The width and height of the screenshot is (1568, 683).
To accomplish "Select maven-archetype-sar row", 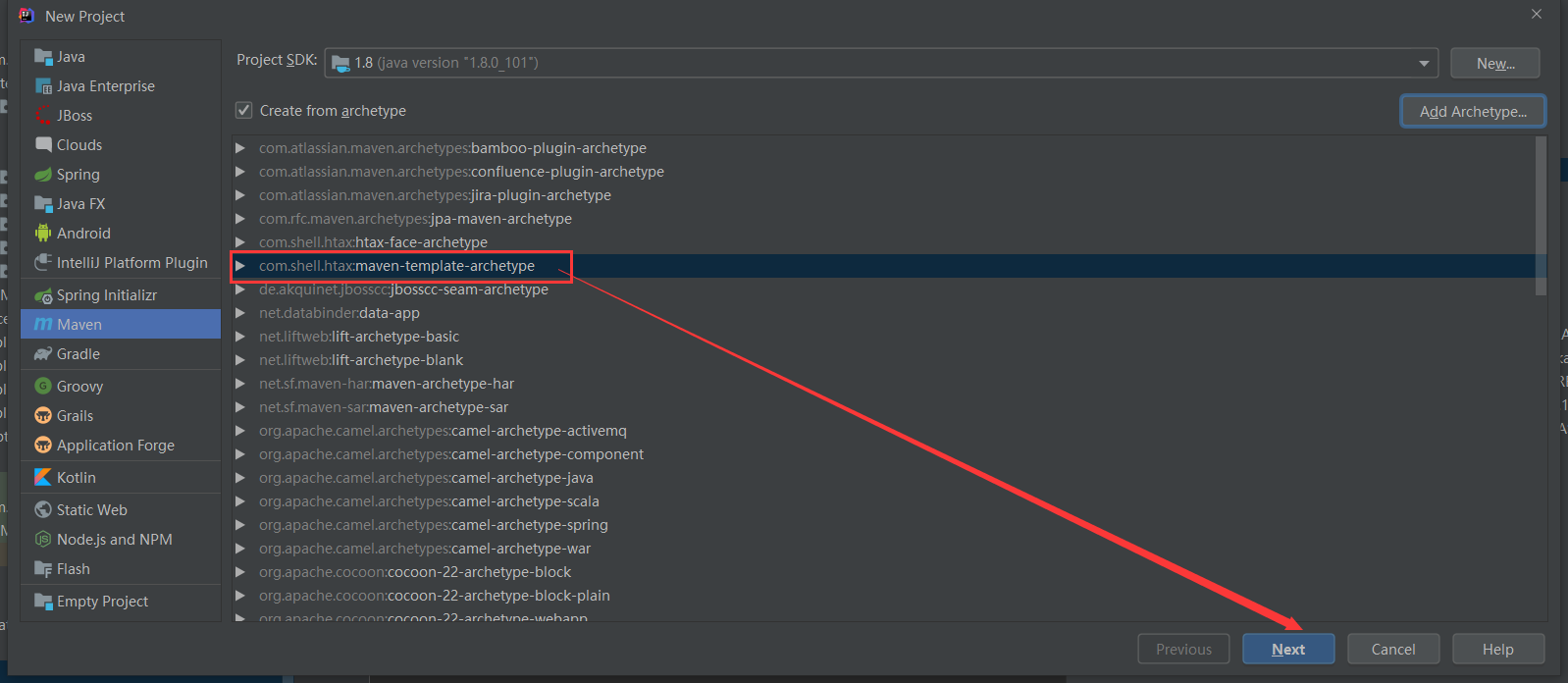I will point(883,407).
